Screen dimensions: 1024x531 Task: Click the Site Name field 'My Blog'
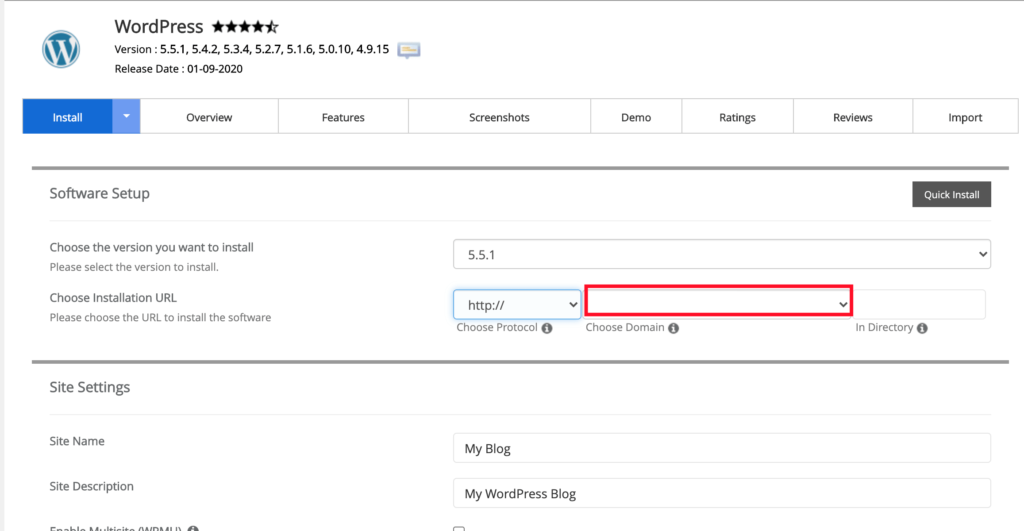point(722,448)
